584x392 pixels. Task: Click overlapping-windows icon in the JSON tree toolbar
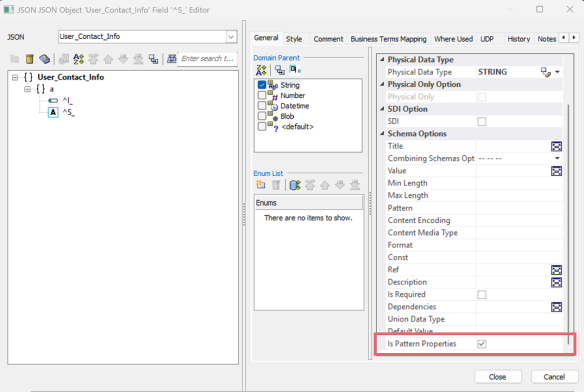pyautogui.click(x=153, y=59)
